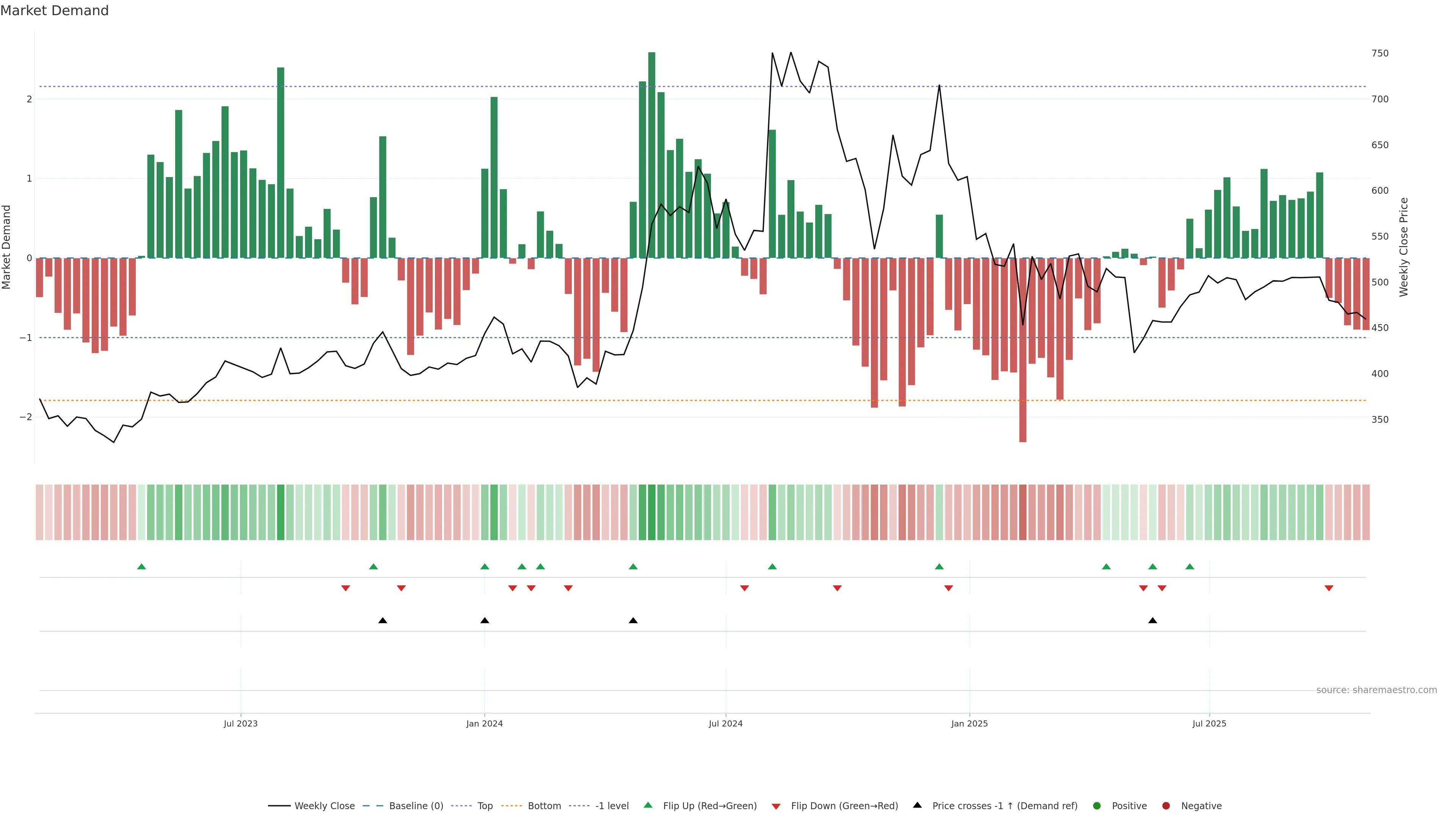1456x819 pixels.
Task: Click the Jan 2024 x-axis label
Action: (x=485, y=723)
